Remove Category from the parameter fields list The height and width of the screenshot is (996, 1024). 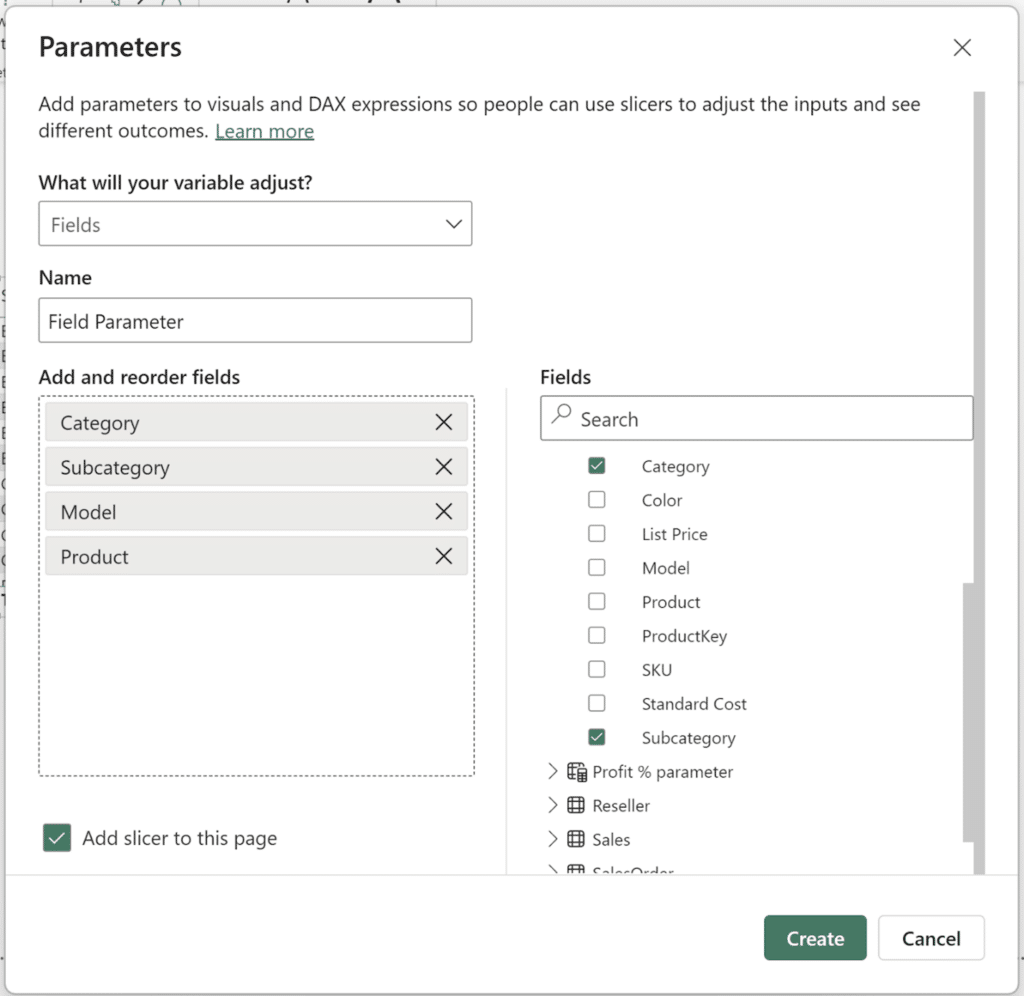tap(444, 422)
